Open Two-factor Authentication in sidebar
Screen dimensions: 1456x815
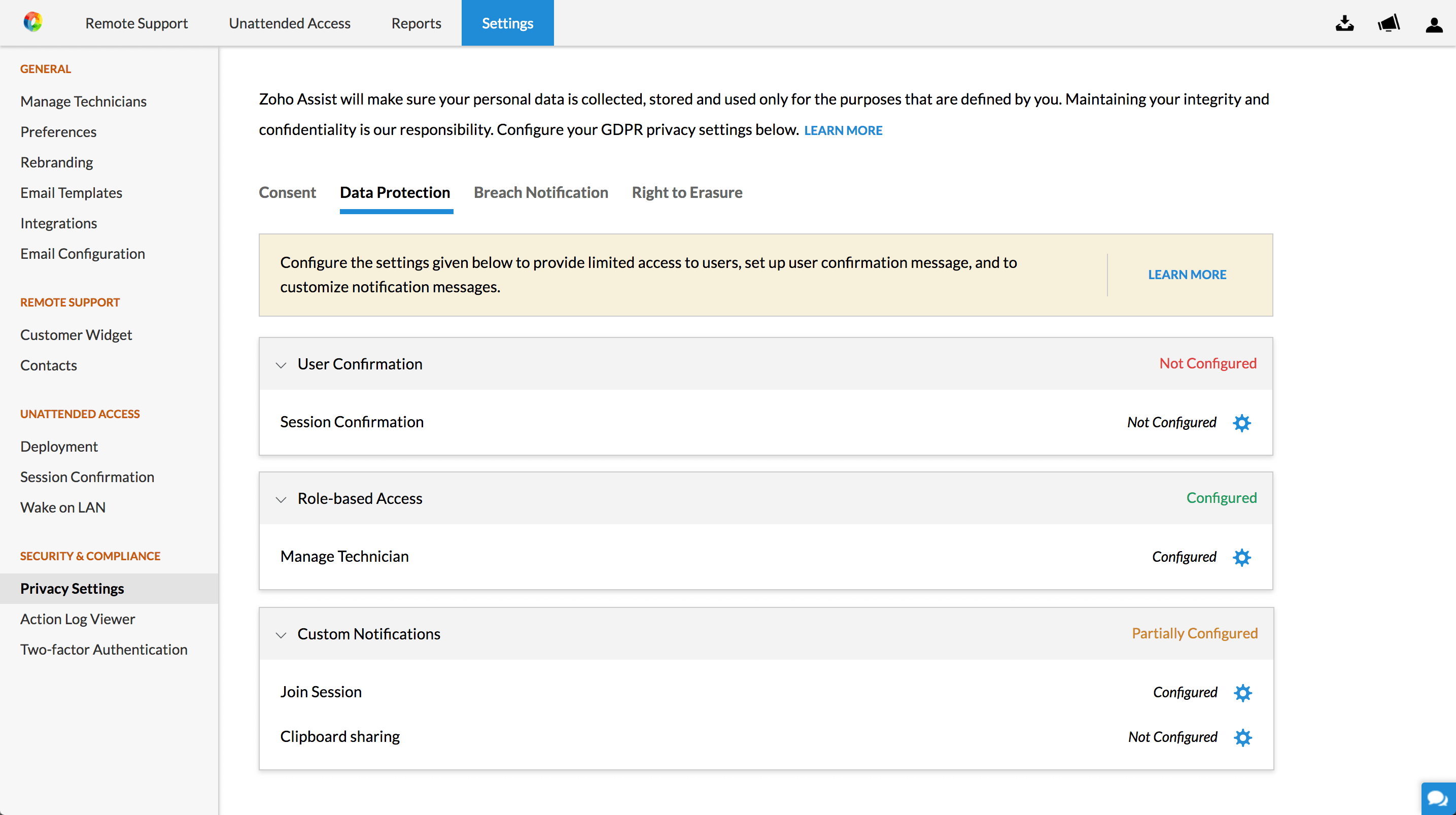tap(103, 649)
